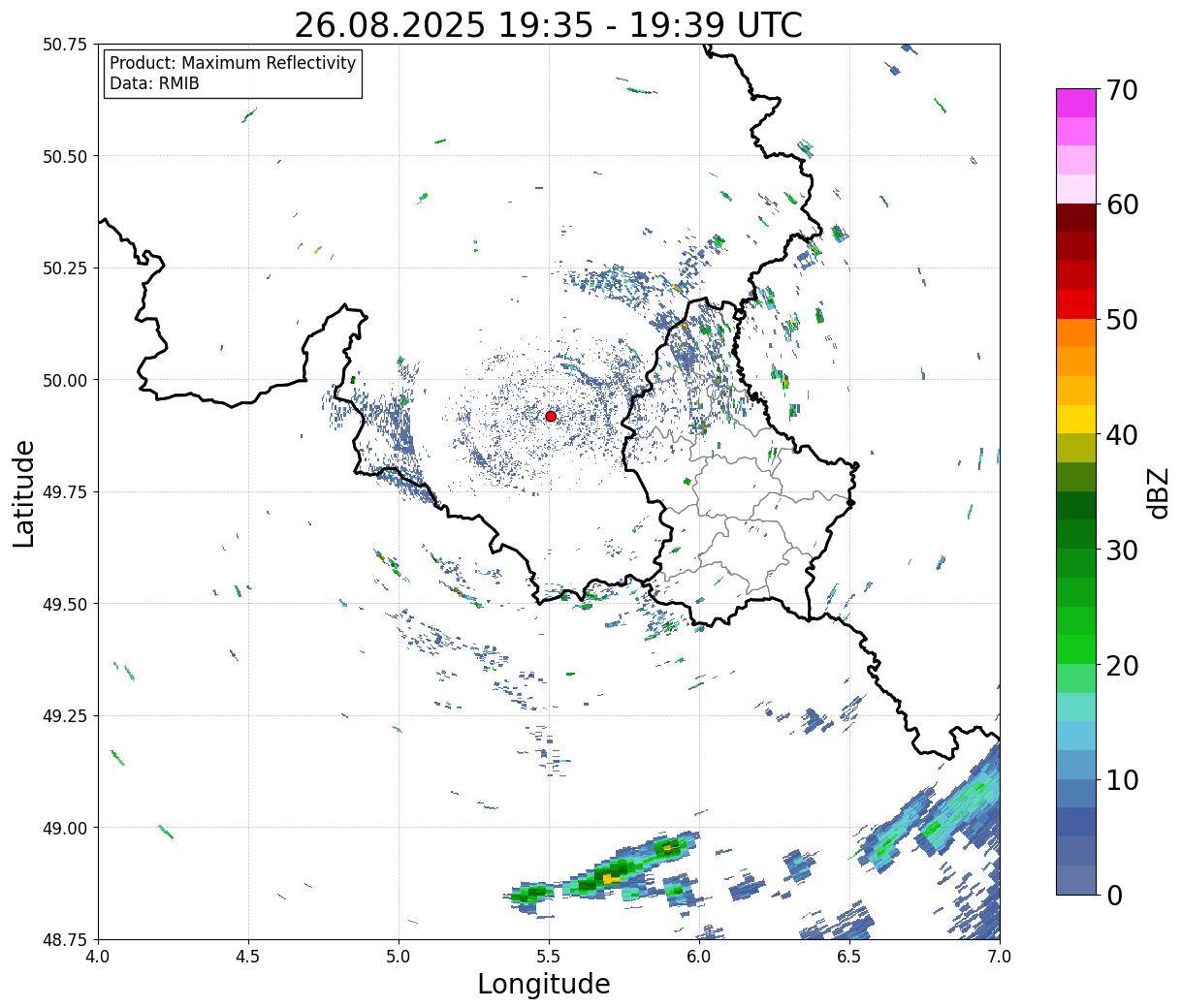
Task: Click the red radar location marker
Action: 551,416
